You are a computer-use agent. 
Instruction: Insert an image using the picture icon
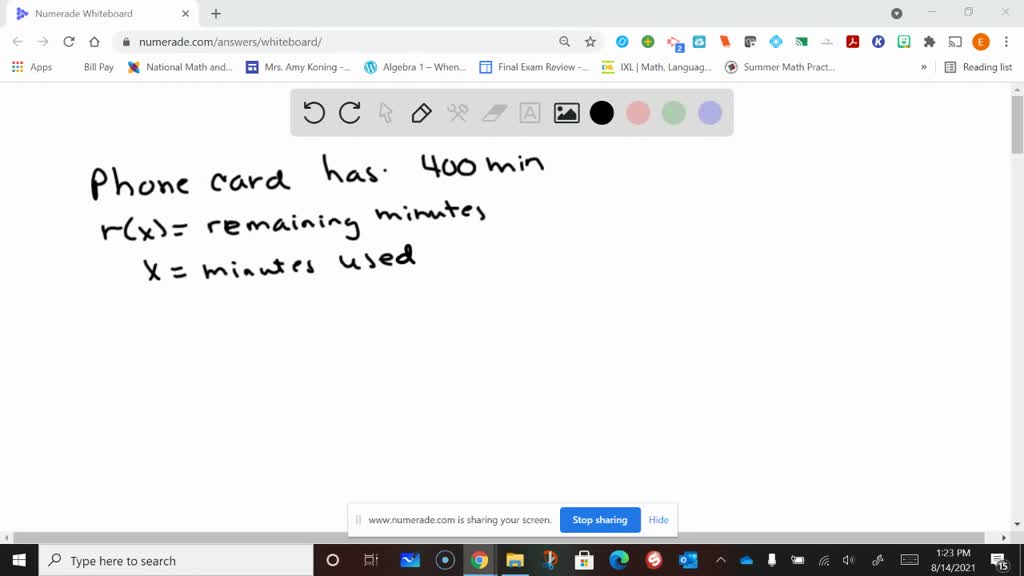(565, 113)
